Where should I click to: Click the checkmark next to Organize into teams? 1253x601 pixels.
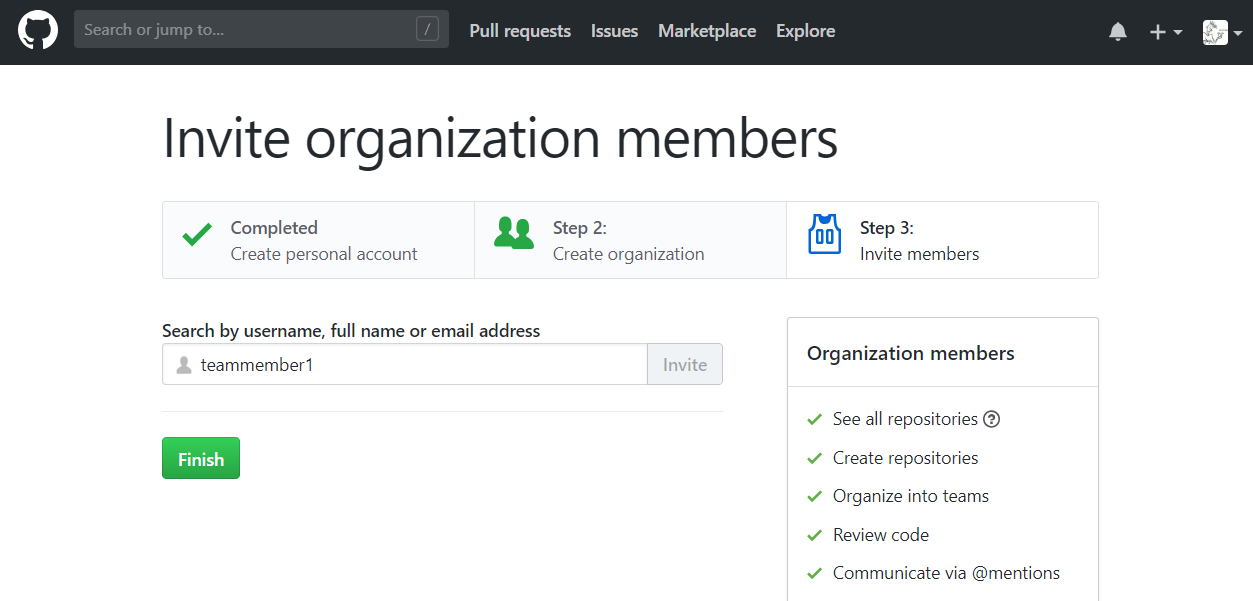pyautogui.click(x=814, y=496)
